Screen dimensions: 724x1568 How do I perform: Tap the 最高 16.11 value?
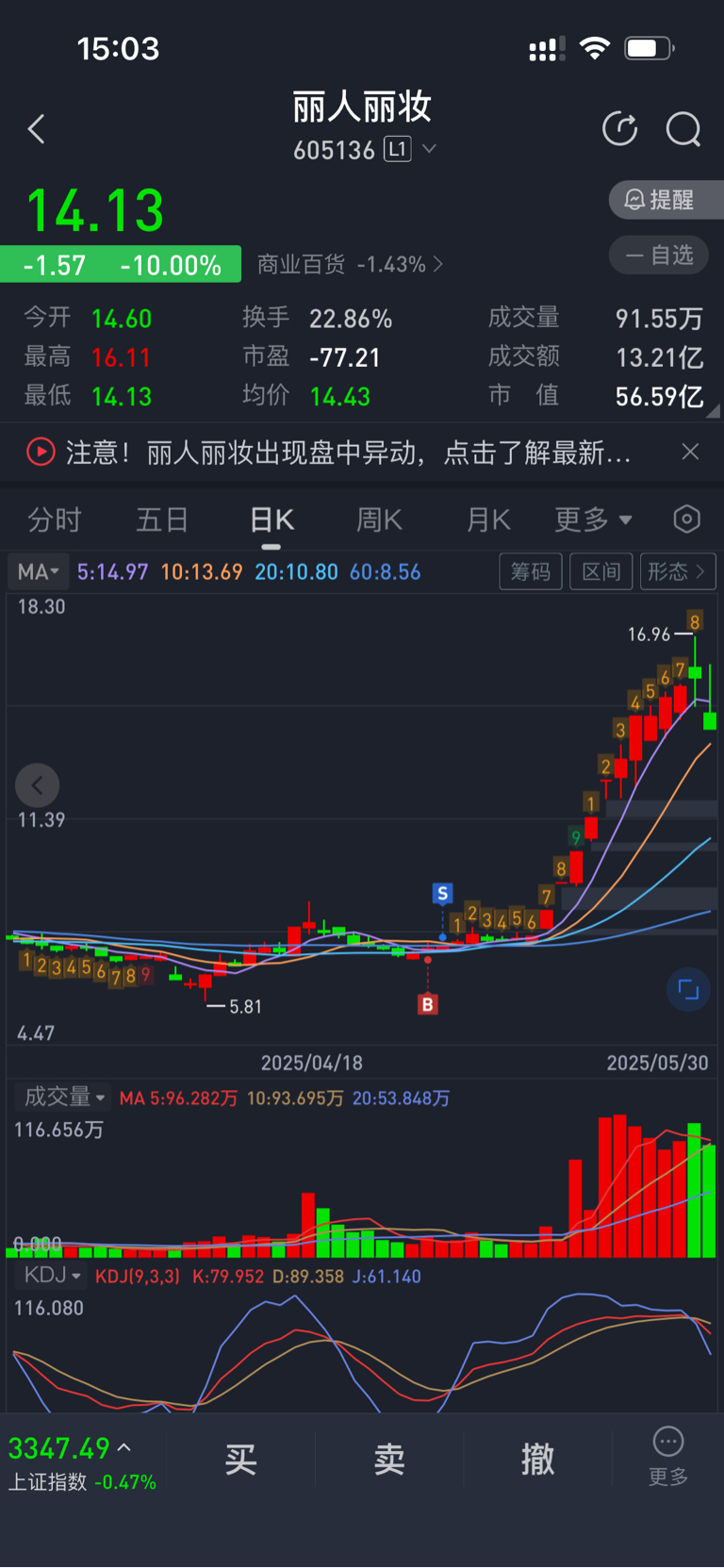point(122,357)
